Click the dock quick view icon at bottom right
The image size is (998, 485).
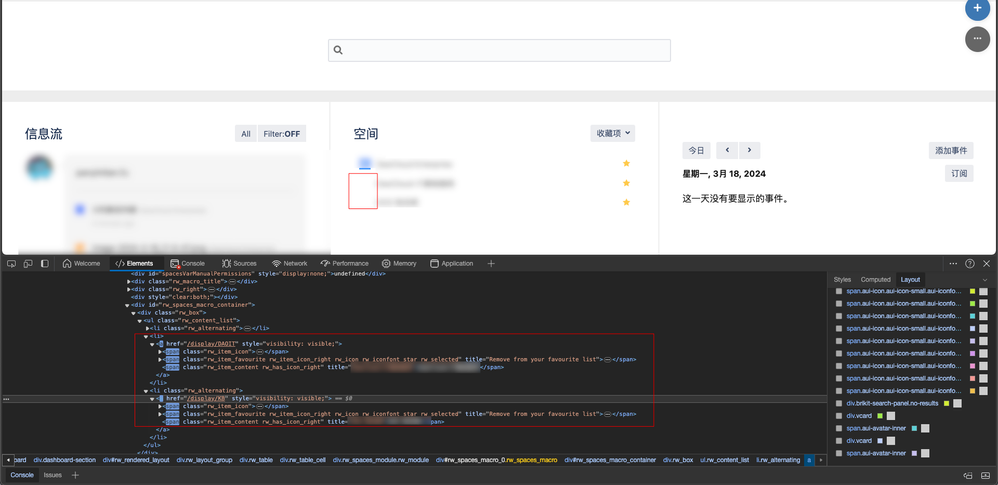(x=968, y=475)
